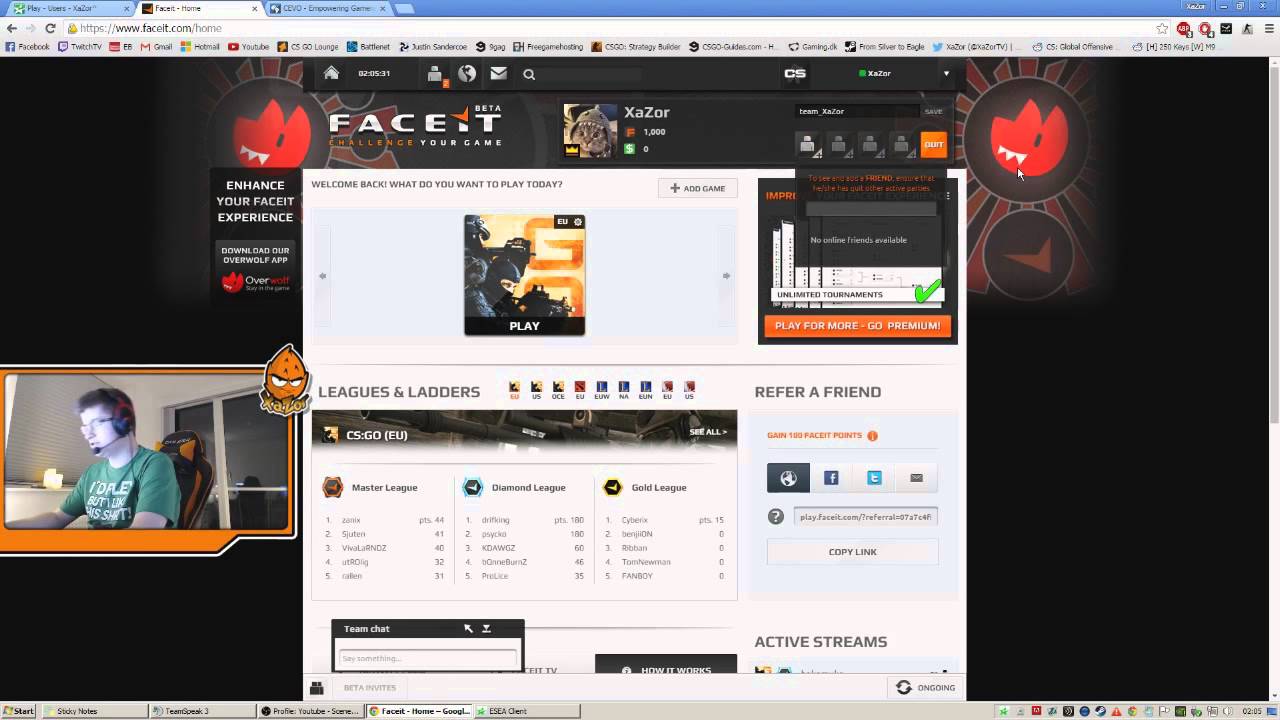Select the referral link field
The width and height of the screenshot is (1280, 720).
click(x=865, y=517)
